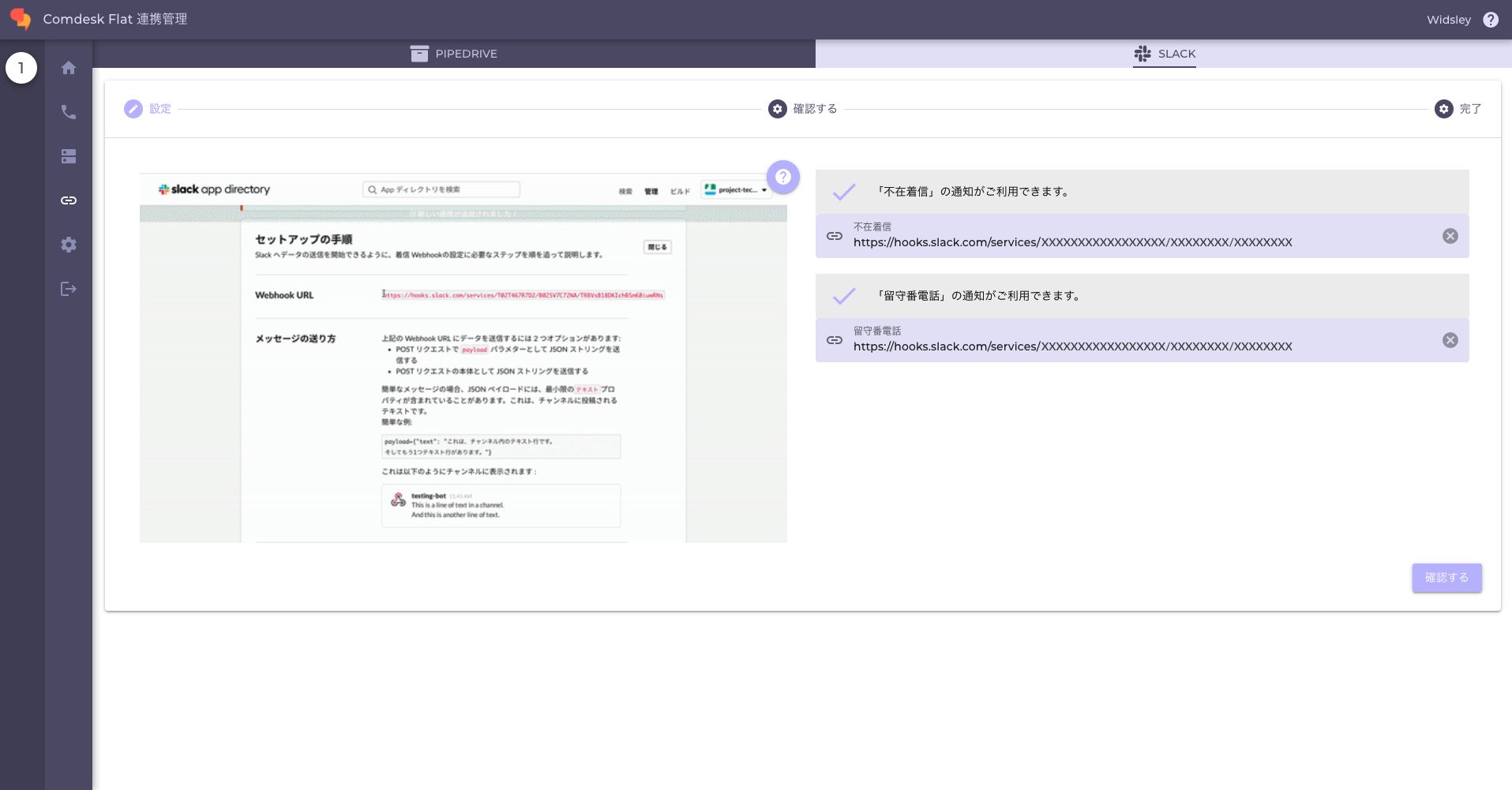Click the 確認する step gear icon

(778, 109)
